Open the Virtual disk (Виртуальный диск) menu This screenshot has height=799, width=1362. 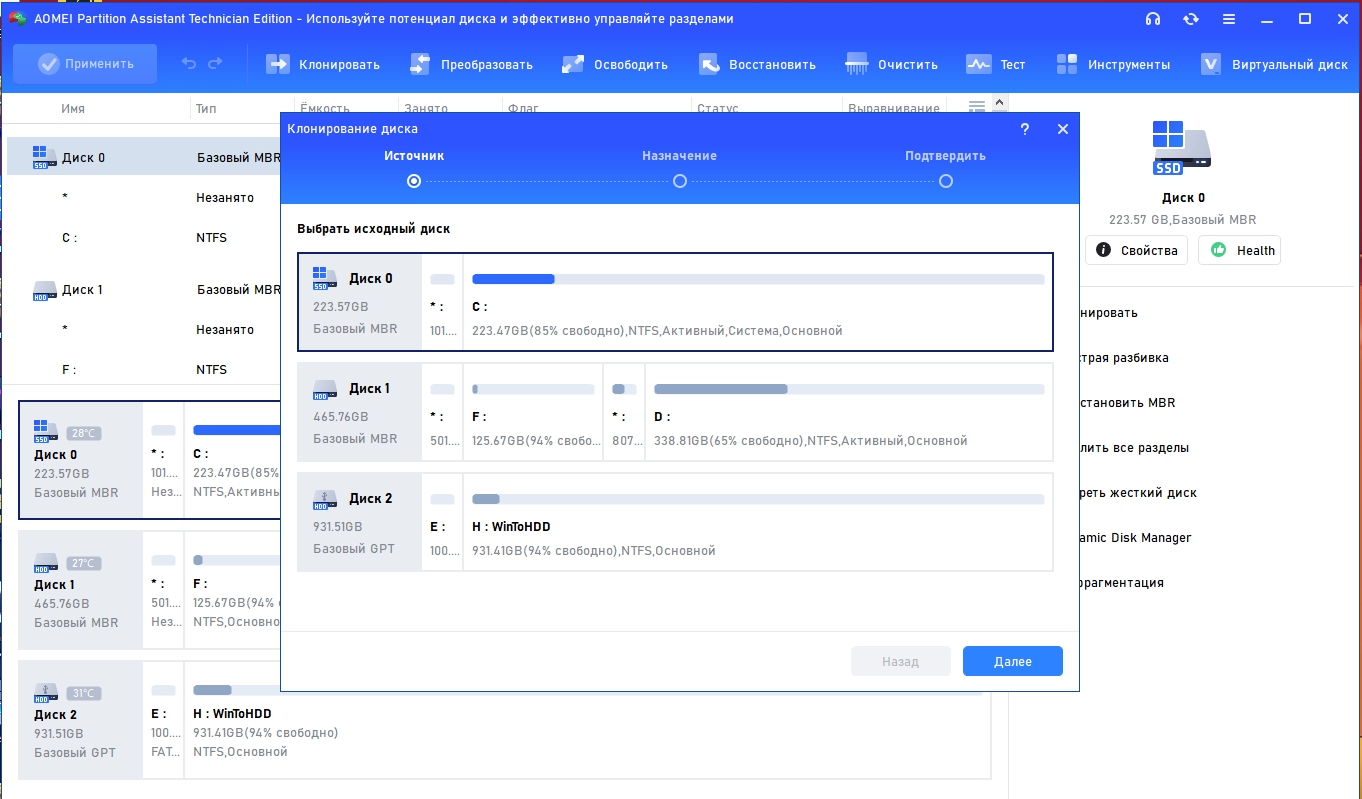click(x=1274, y=64)
